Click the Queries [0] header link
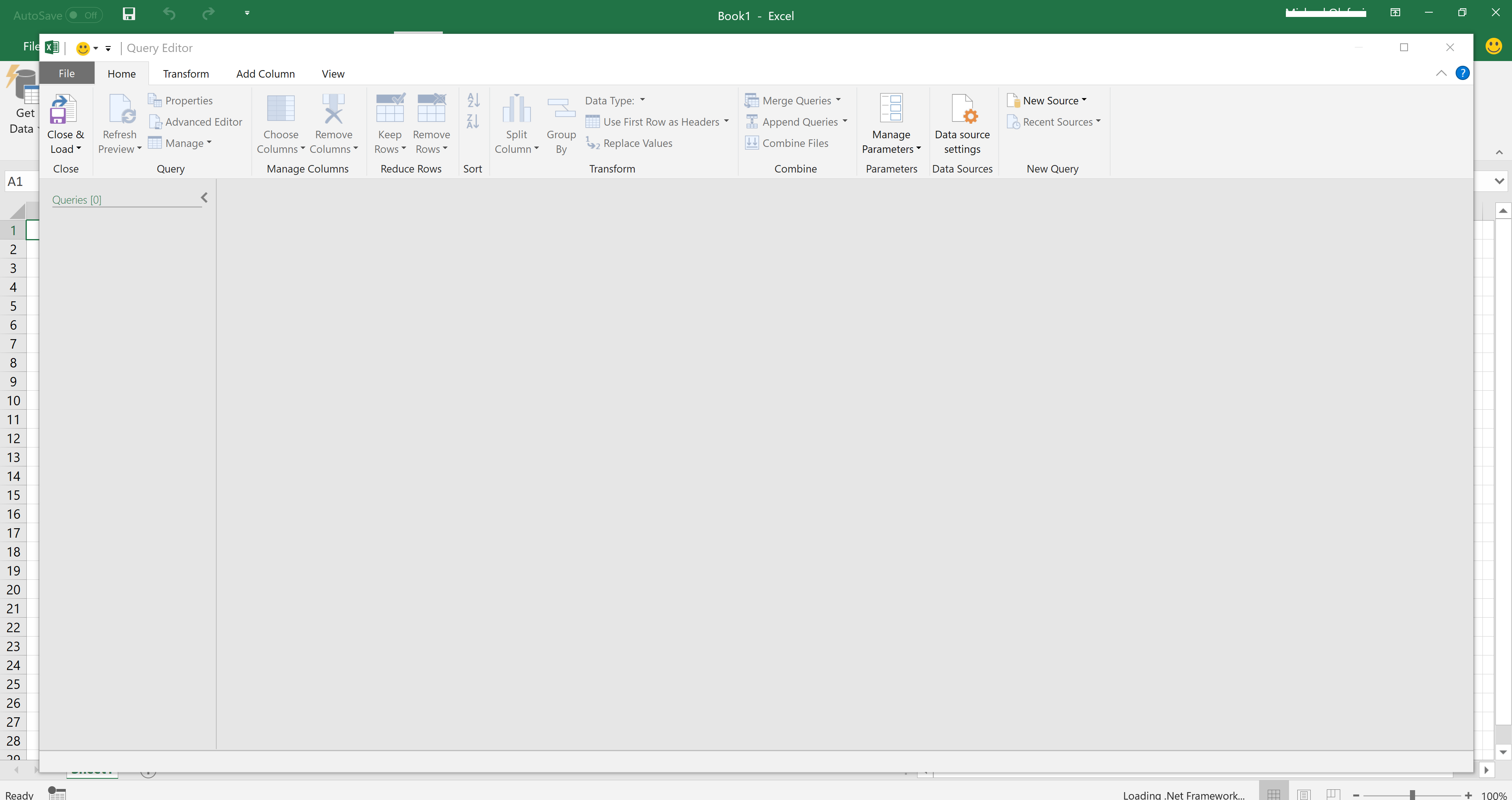 pyautogui.click(x=76, y=200)
